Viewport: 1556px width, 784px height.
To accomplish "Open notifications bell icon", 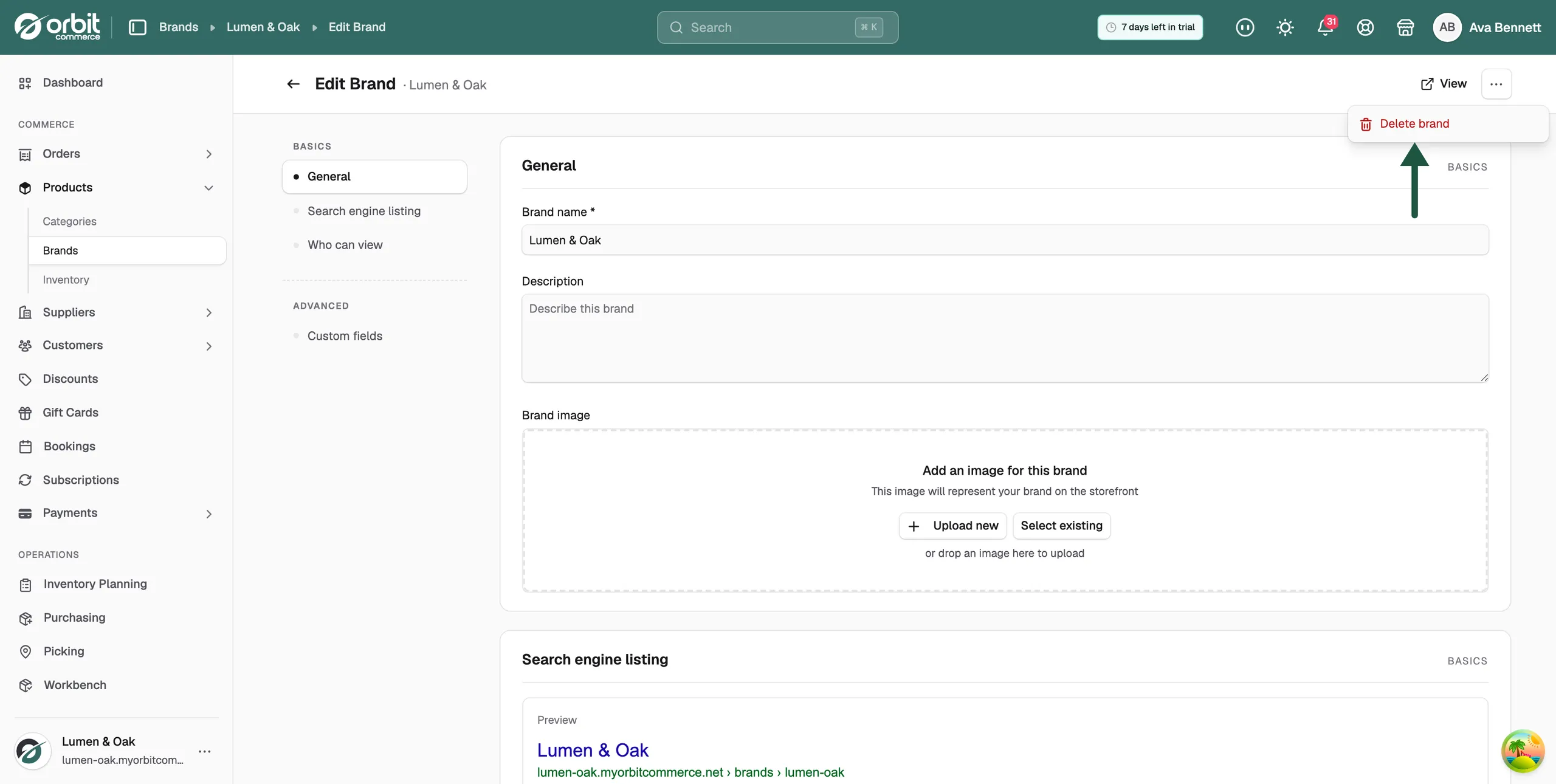I will [1325, 27].
